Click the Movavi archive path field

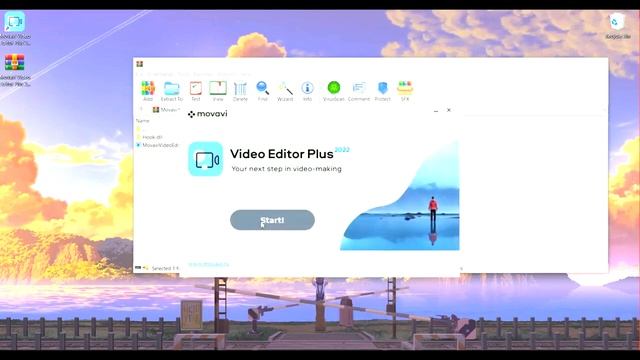166,109
